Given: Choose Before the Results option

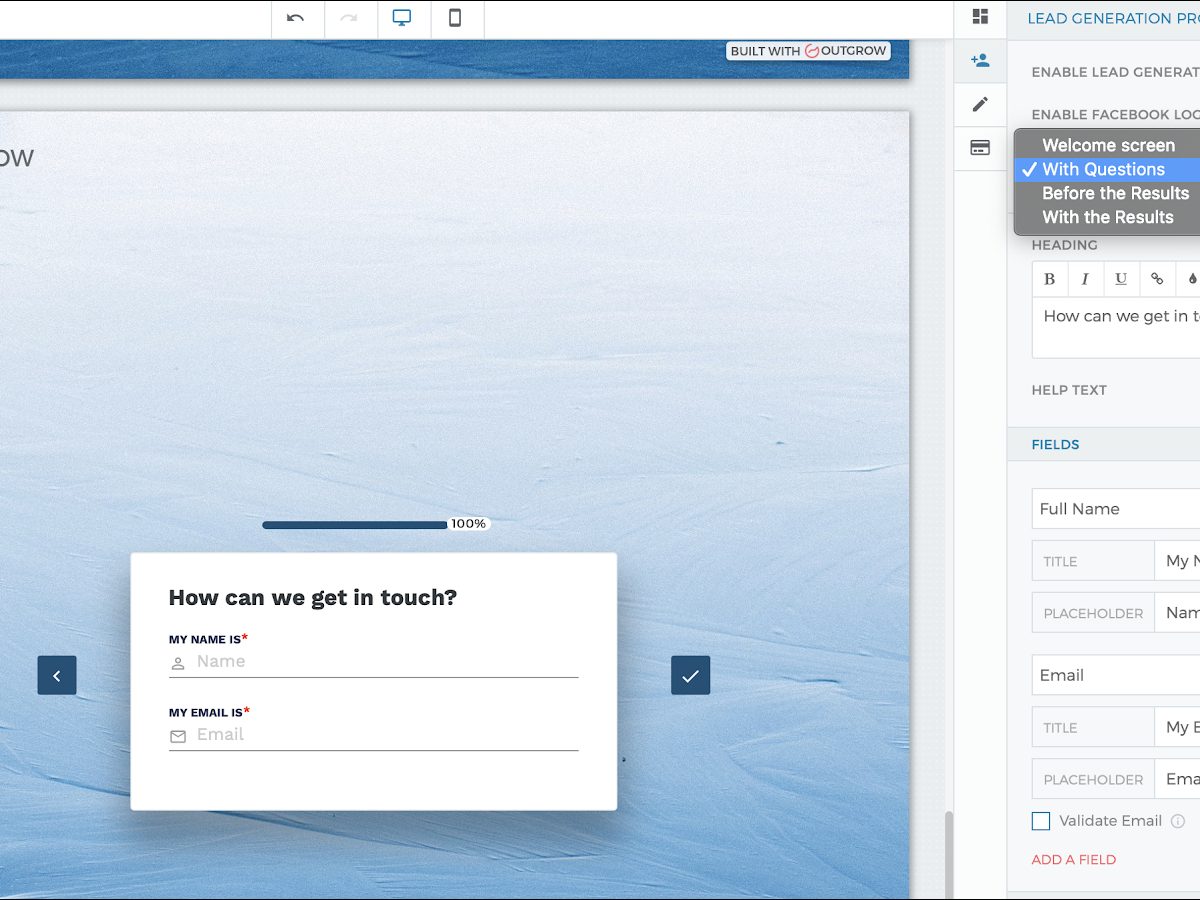Looking at the screenshot, I should [x=1115, y=193].
